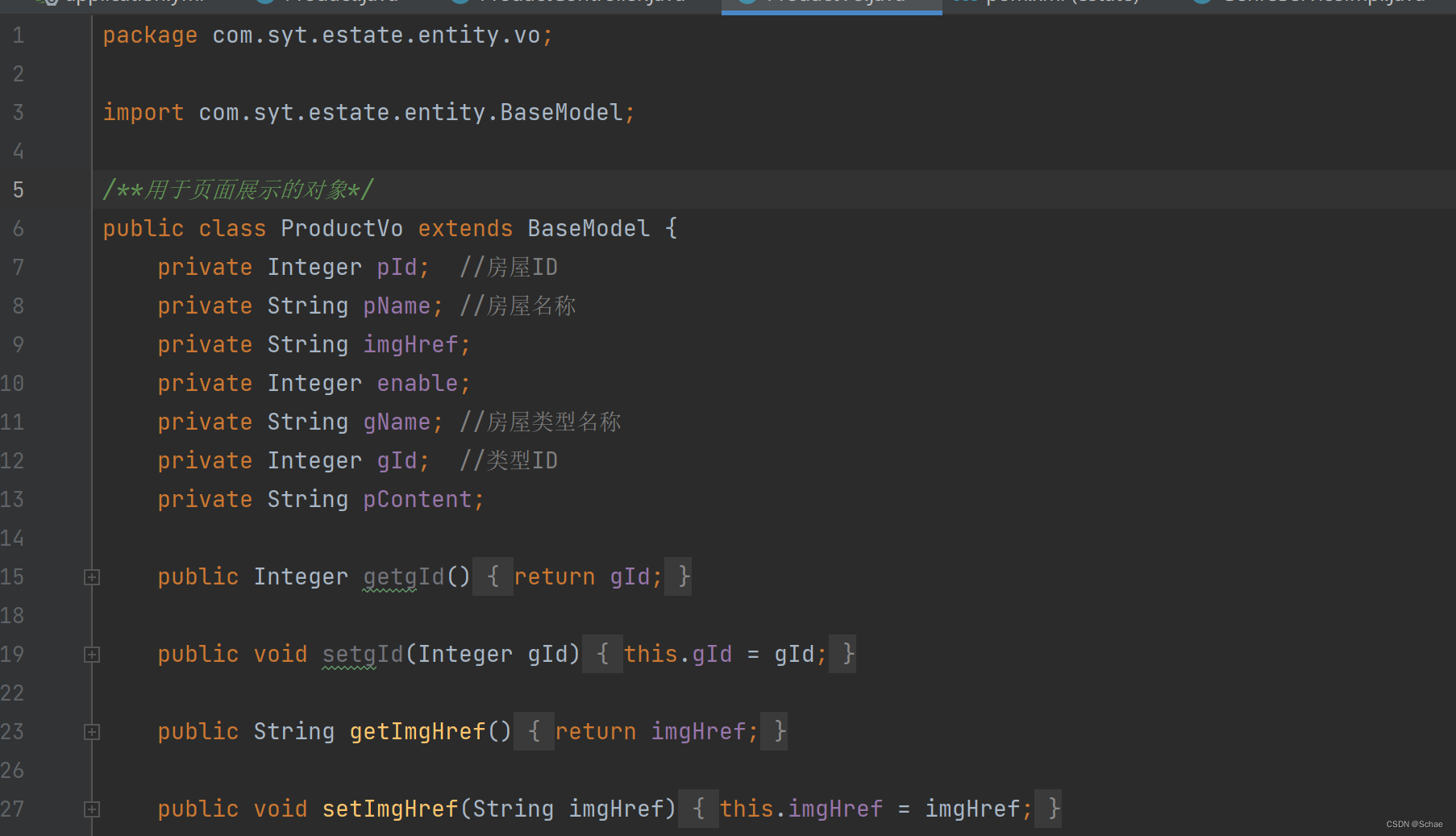Expand the folded getgId method fold icon
Screen dimensions: 1456x836
[92, 577]
